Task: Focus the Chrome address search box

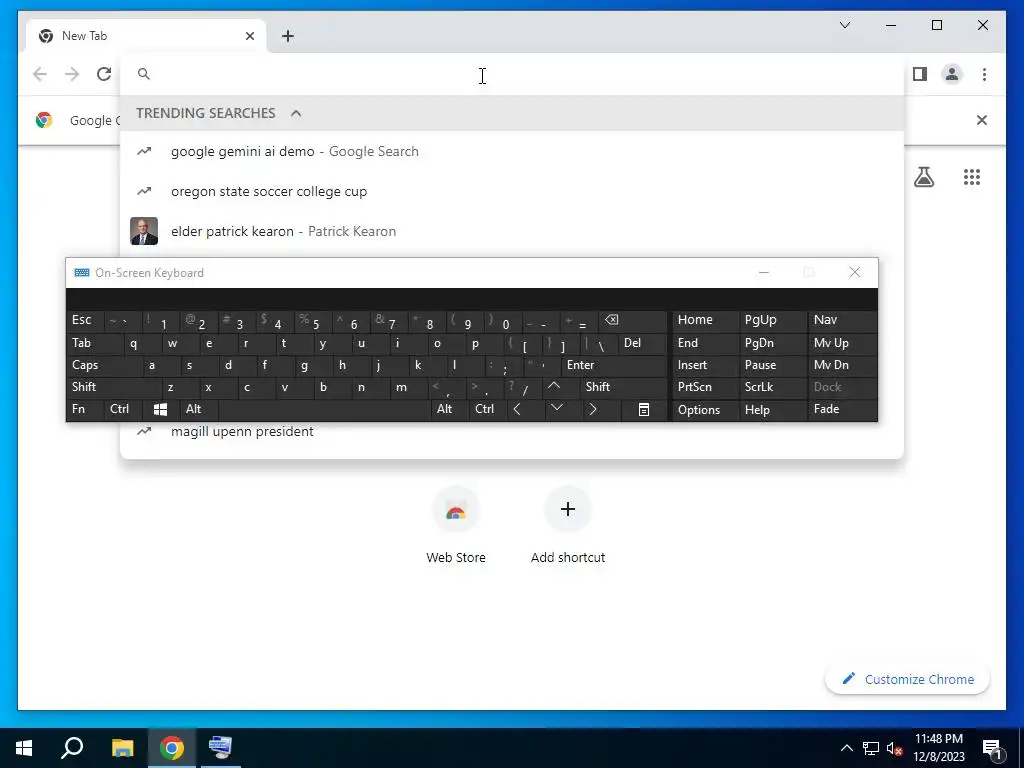Action: [512, 74]
